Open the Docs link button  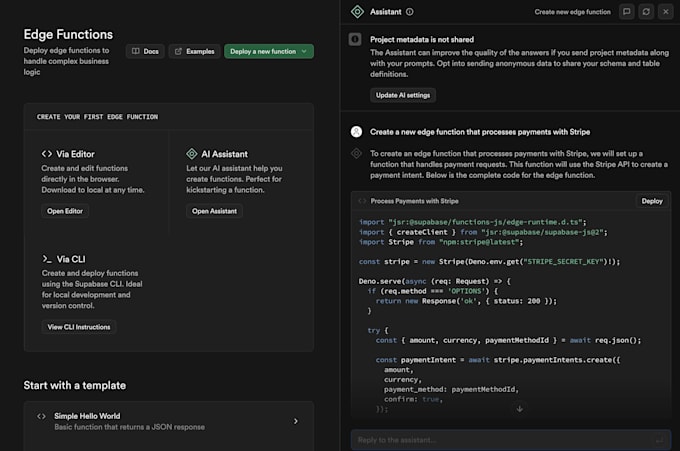coord(145,51)
